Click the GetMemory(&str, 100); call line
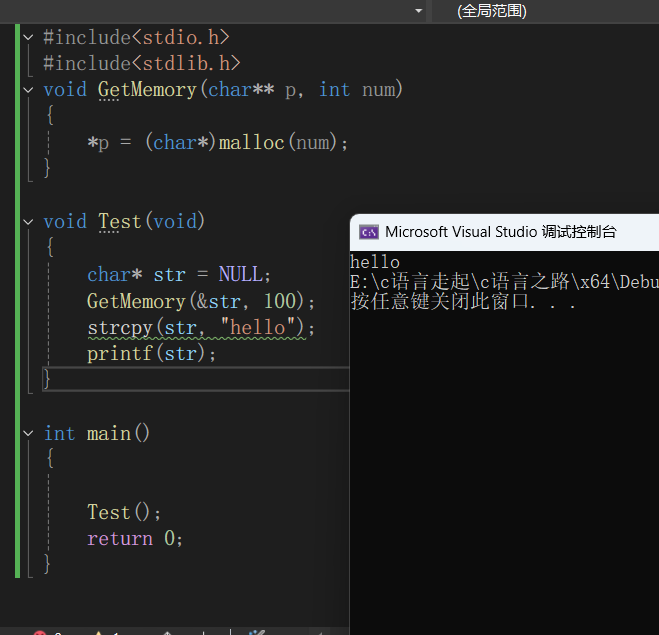The image size is (659, 635). pyautogui.click(x=200, y=301)
